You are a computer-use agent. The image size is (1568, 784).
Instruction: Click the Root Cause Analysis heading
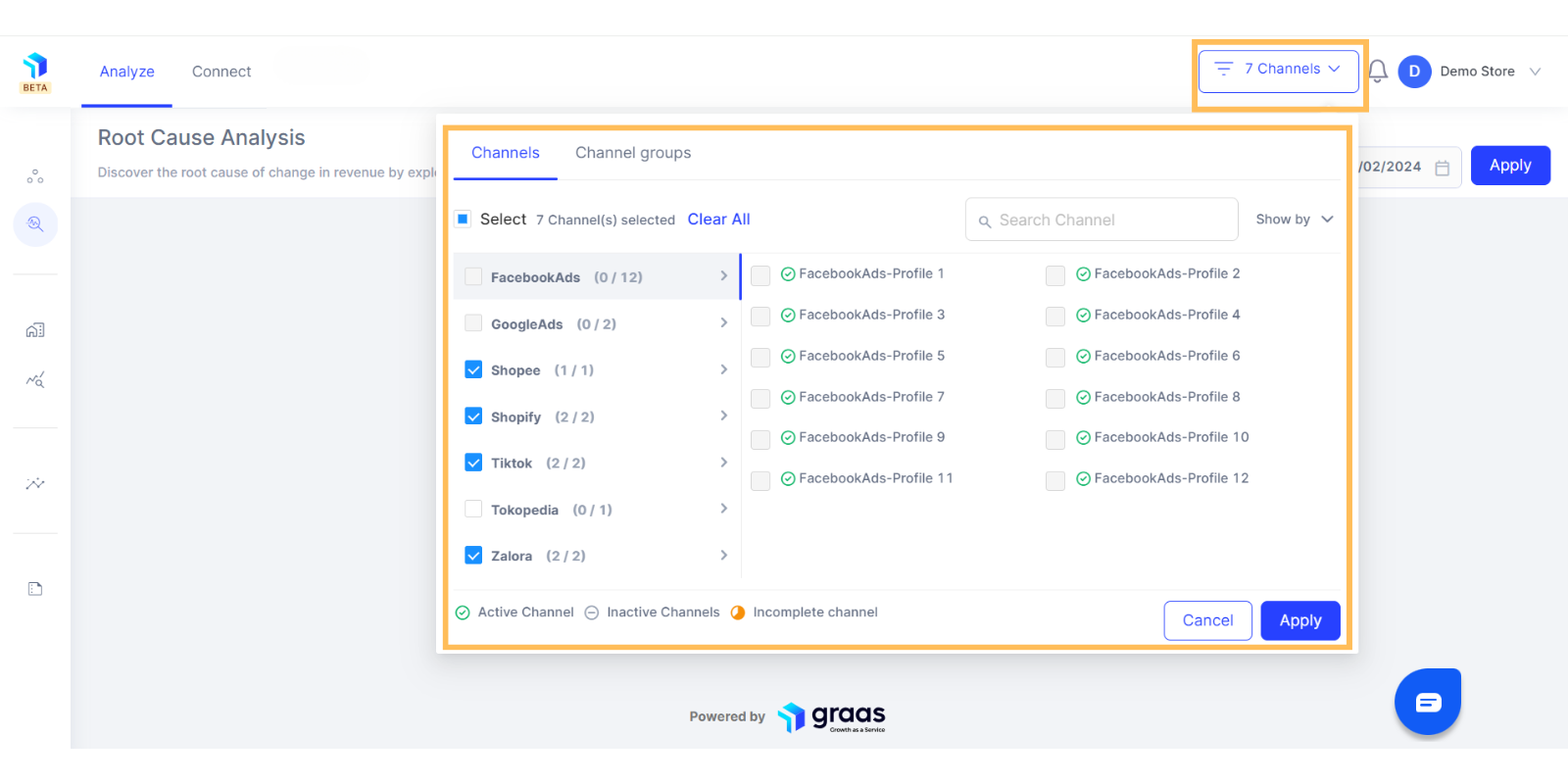tap(201, 138)
